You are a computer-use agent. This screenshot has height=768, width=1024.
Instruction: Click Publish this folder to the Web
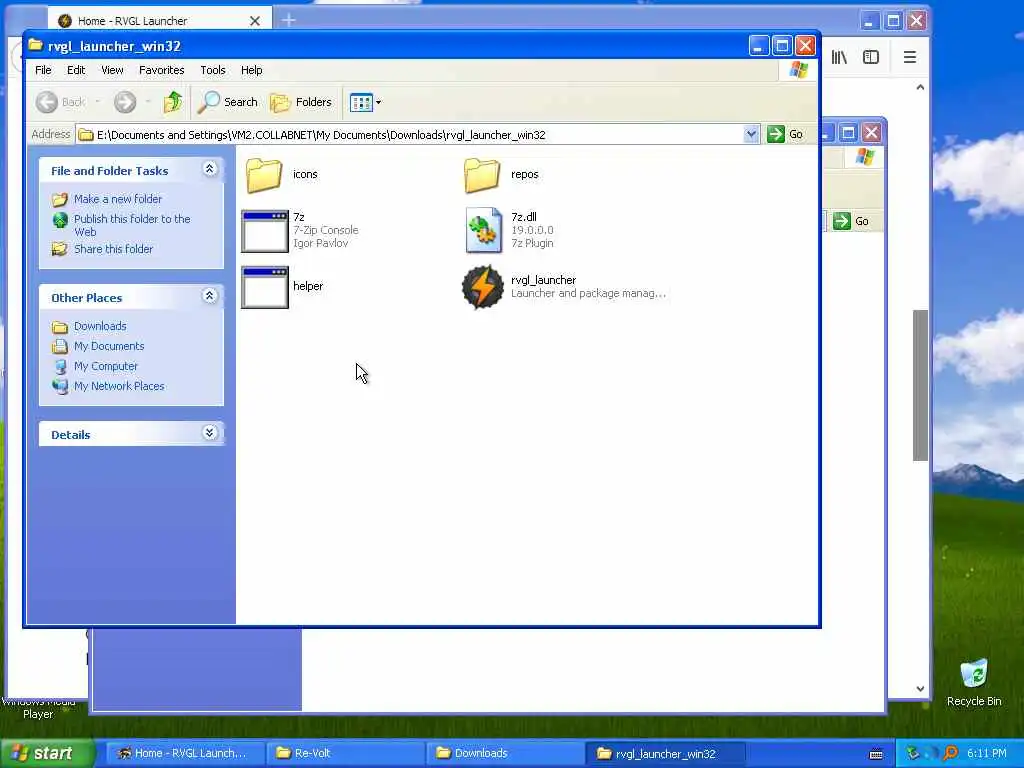pos(132,225)
